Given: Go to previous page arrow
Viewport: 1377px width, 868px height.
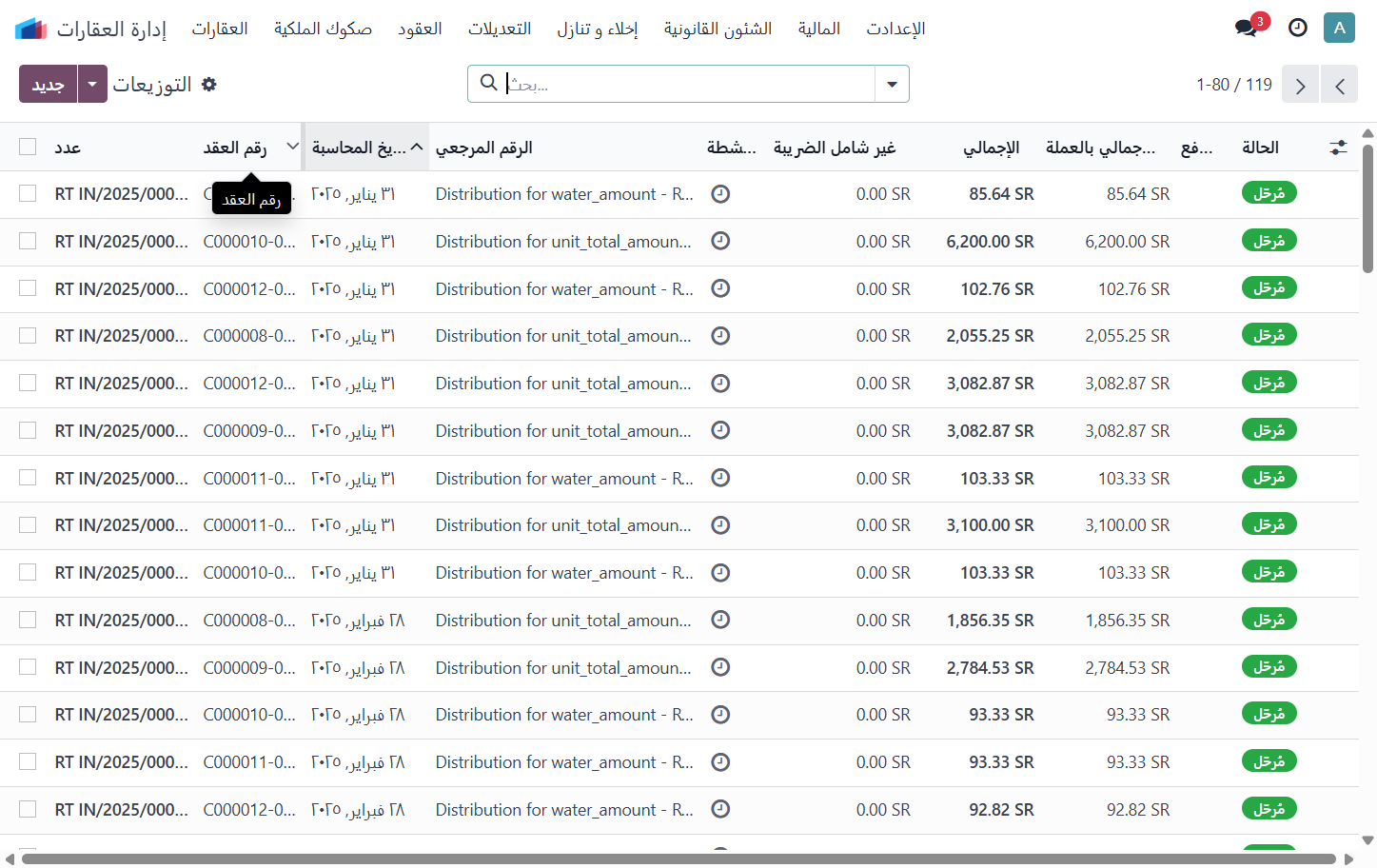Looking at the screenshot, I should [1339, 85].
